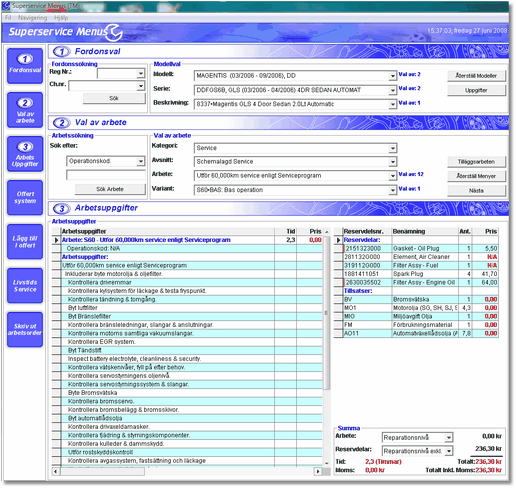This screenshot has height=488, width=516.
Task: Open the Arbets Uppgifter sidebar step 3
Action: coord(25,154)
